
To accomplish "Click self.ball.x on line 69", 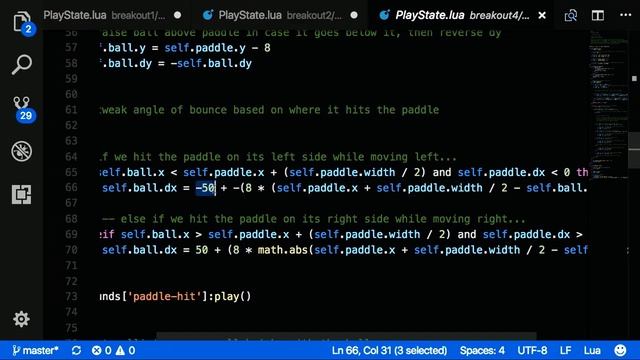I will (155, 234).
